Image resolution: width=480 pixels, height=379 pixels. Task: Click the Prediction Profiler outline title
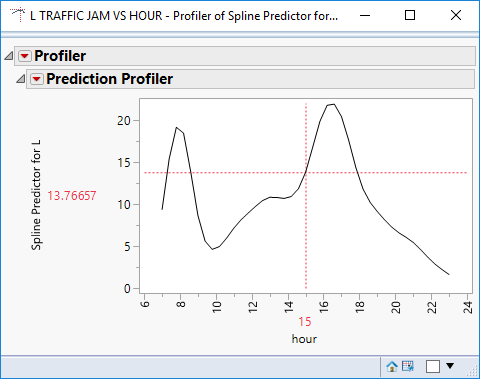109,79
